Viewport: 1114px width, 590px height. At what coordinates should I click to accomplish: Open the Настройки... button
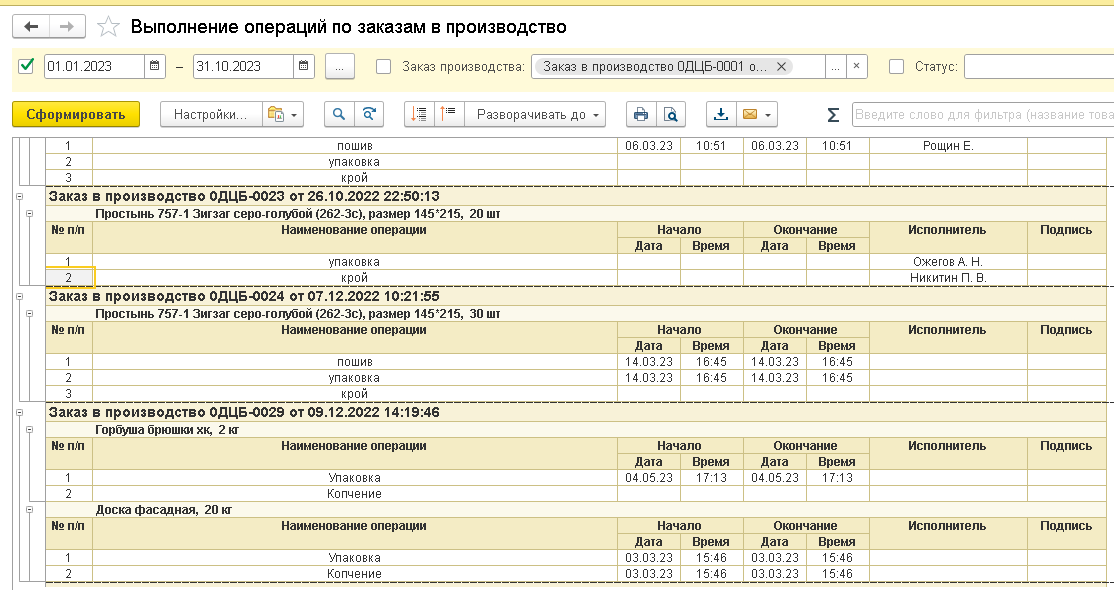pos(210,115)
